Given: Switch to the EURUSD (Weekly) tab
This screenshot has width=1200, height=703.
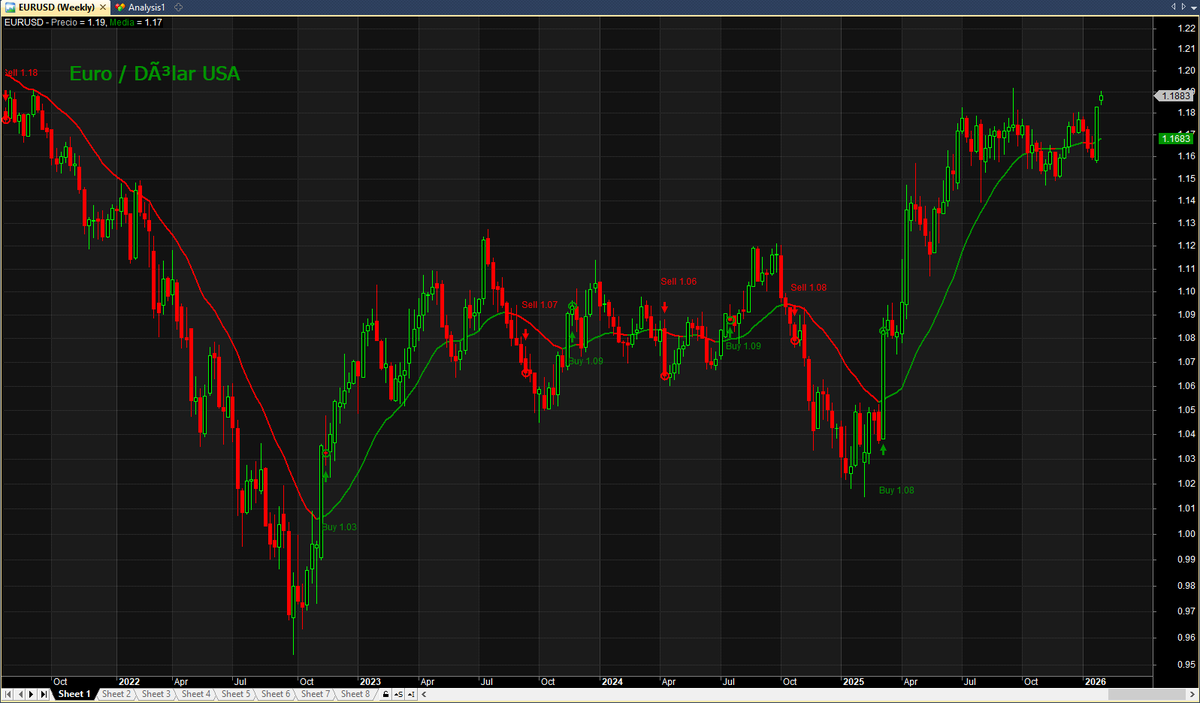Looking at the screenshot, I should point(56,7).
